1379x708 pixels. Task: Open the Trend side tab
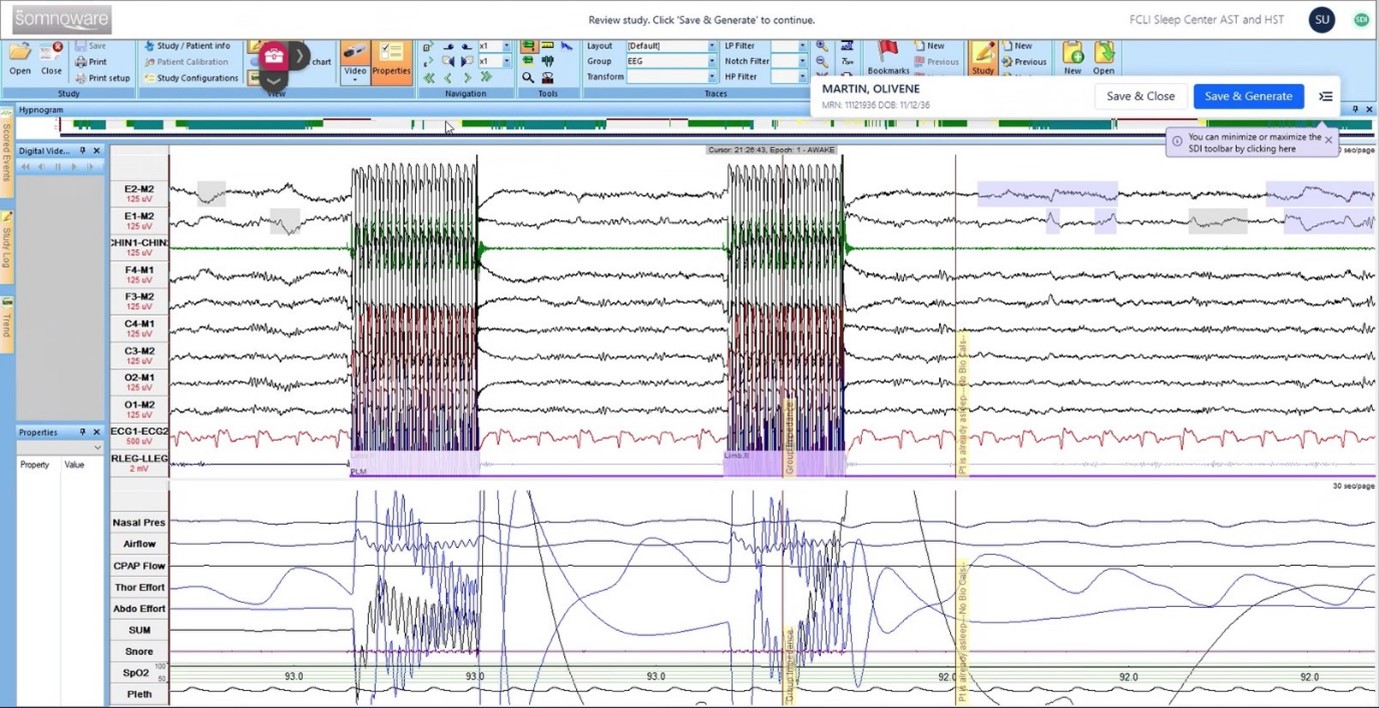tap(7, 322)
